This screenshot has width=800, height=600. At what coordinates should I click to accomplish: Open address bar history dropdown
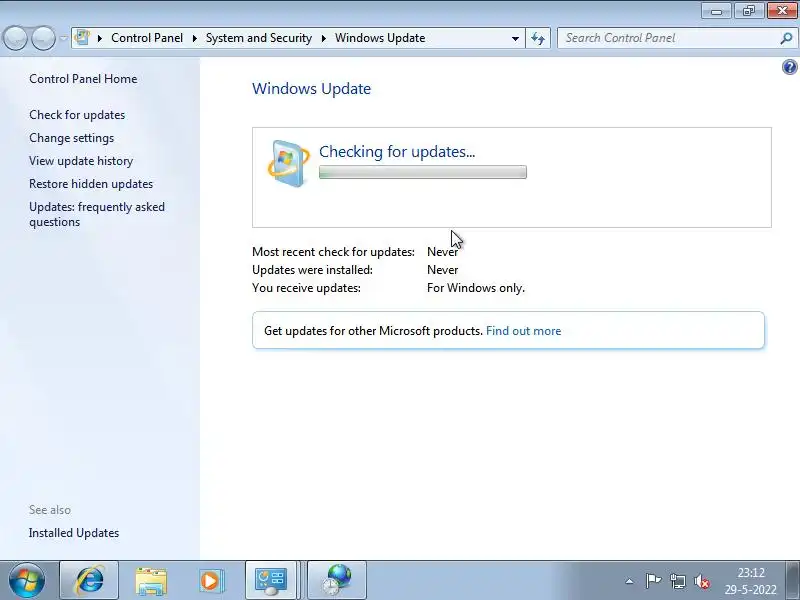(x=515, y=38)
